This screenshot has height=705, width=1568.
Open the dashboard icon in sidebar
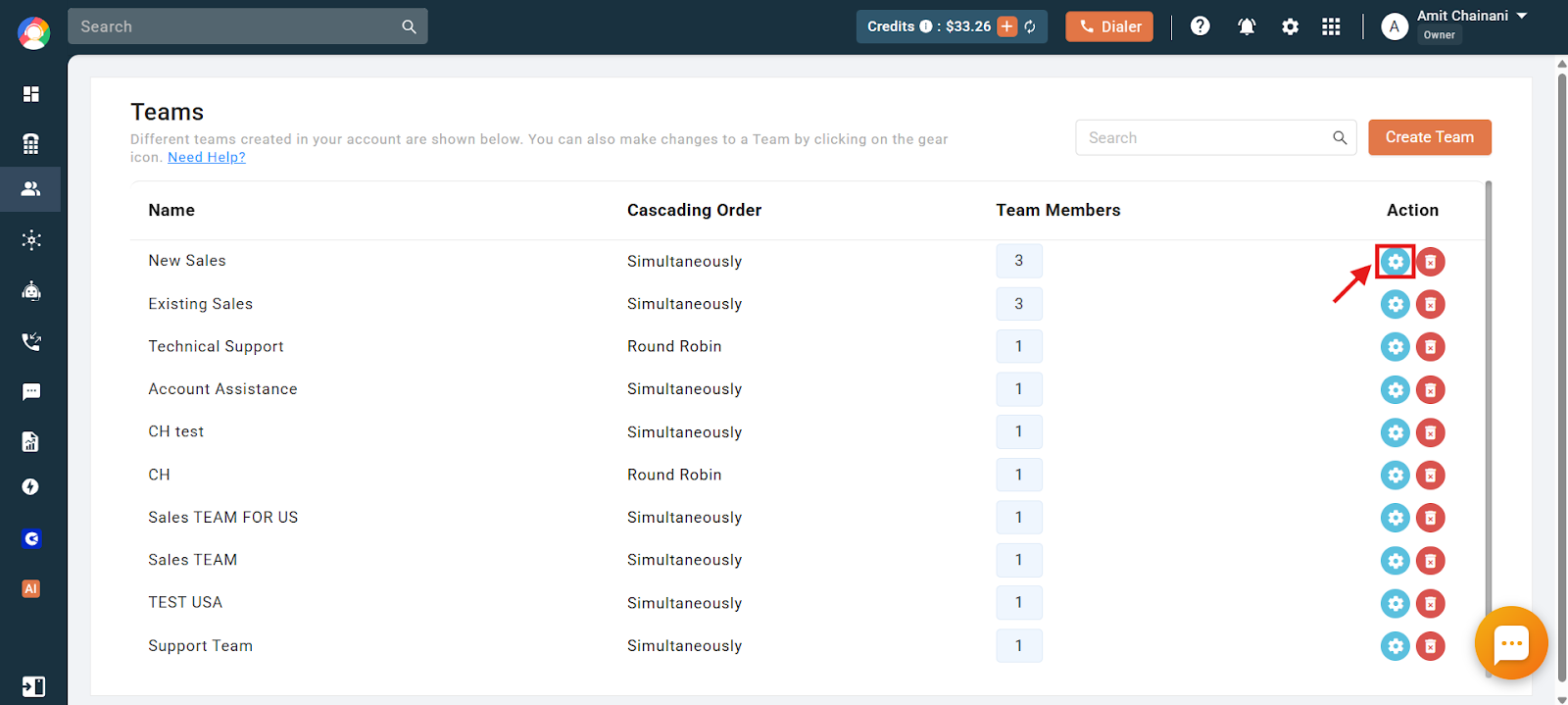(31, 94)
